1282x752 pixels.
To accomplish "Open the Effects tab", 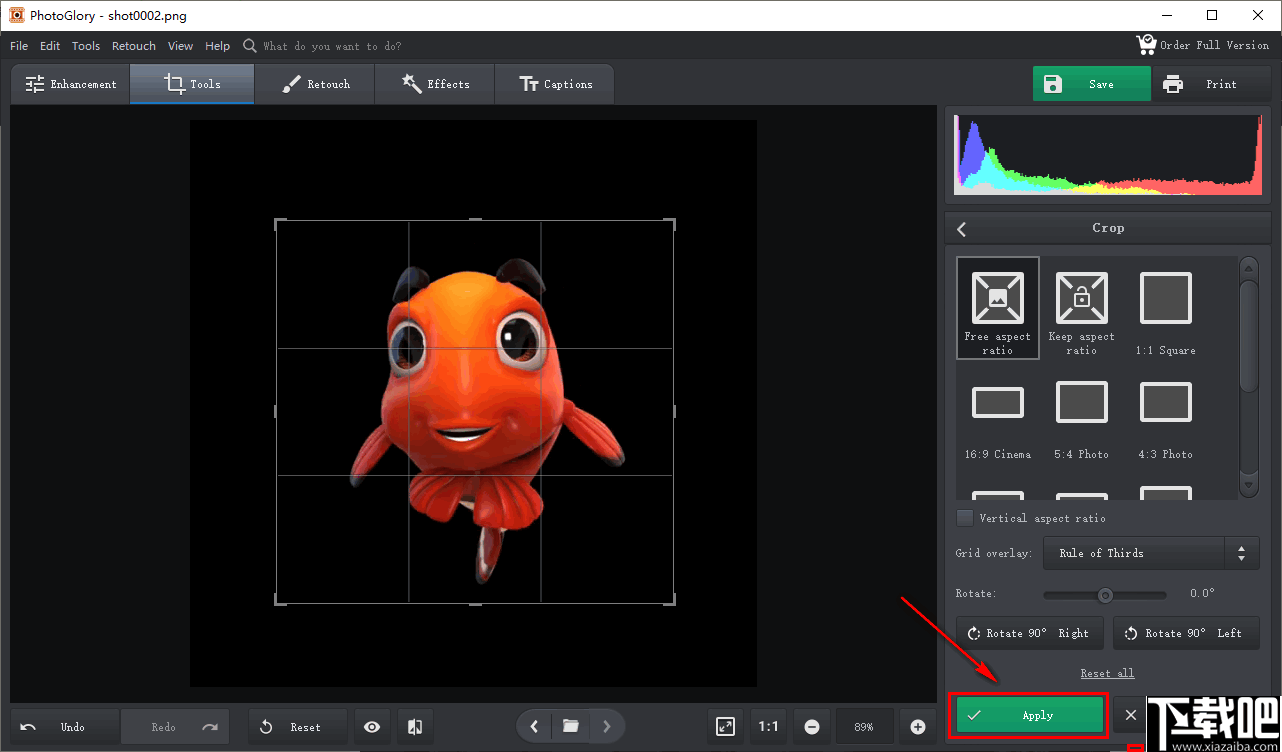I will click(435, 84).
